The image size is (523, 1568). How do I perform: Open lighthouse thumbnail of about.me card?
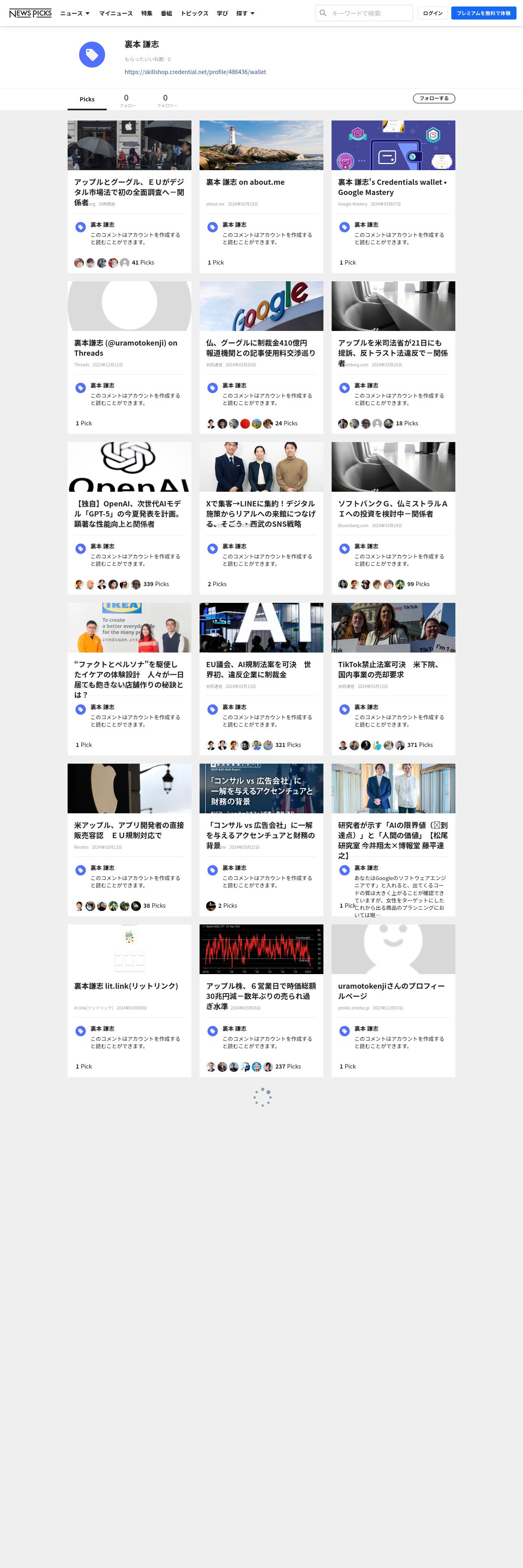pyautogui.click(x=261, y=145)
